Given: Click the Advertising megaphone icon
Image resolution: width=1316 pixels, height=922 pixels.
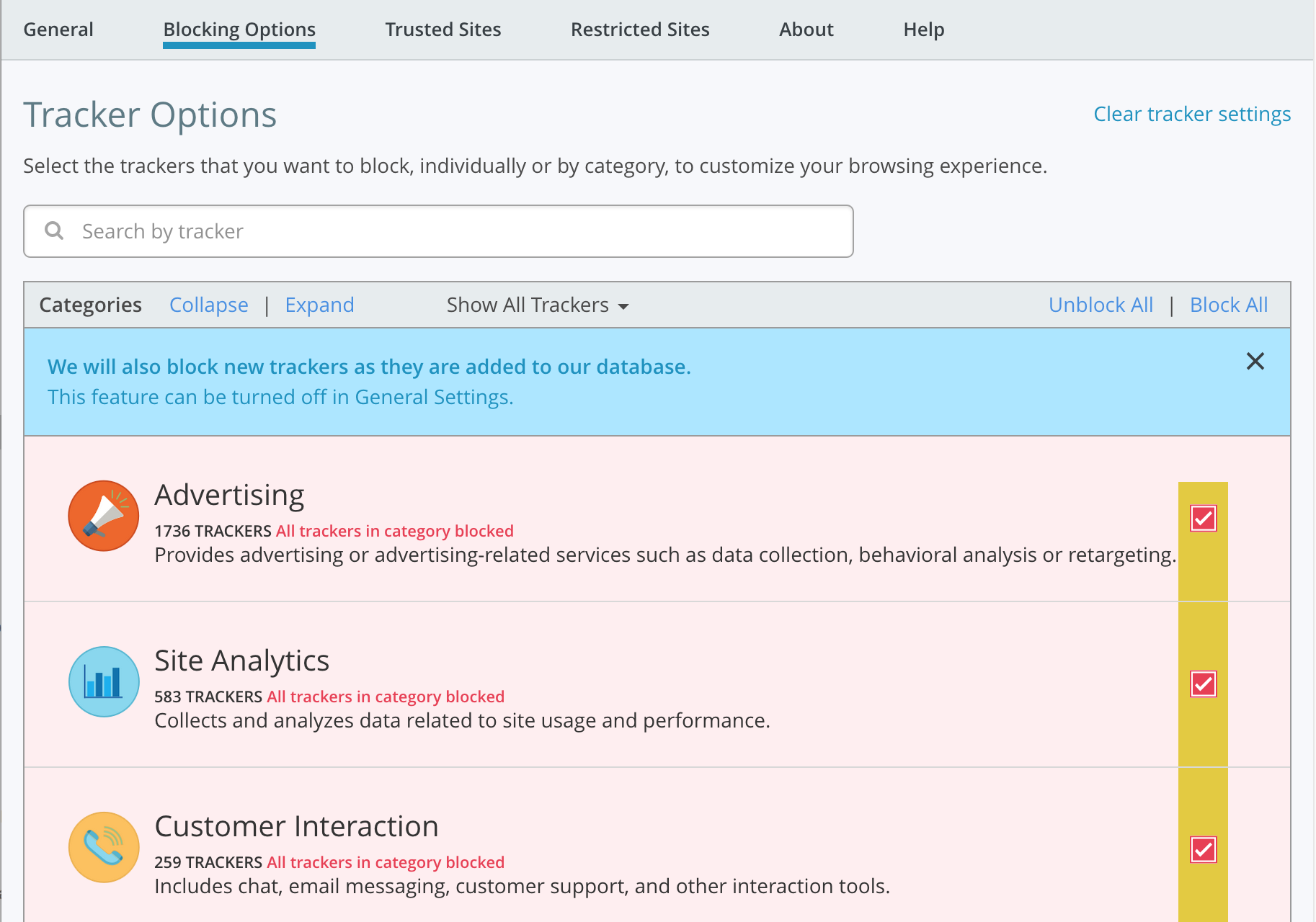Looking at the screenshot, I should point(104,516).
